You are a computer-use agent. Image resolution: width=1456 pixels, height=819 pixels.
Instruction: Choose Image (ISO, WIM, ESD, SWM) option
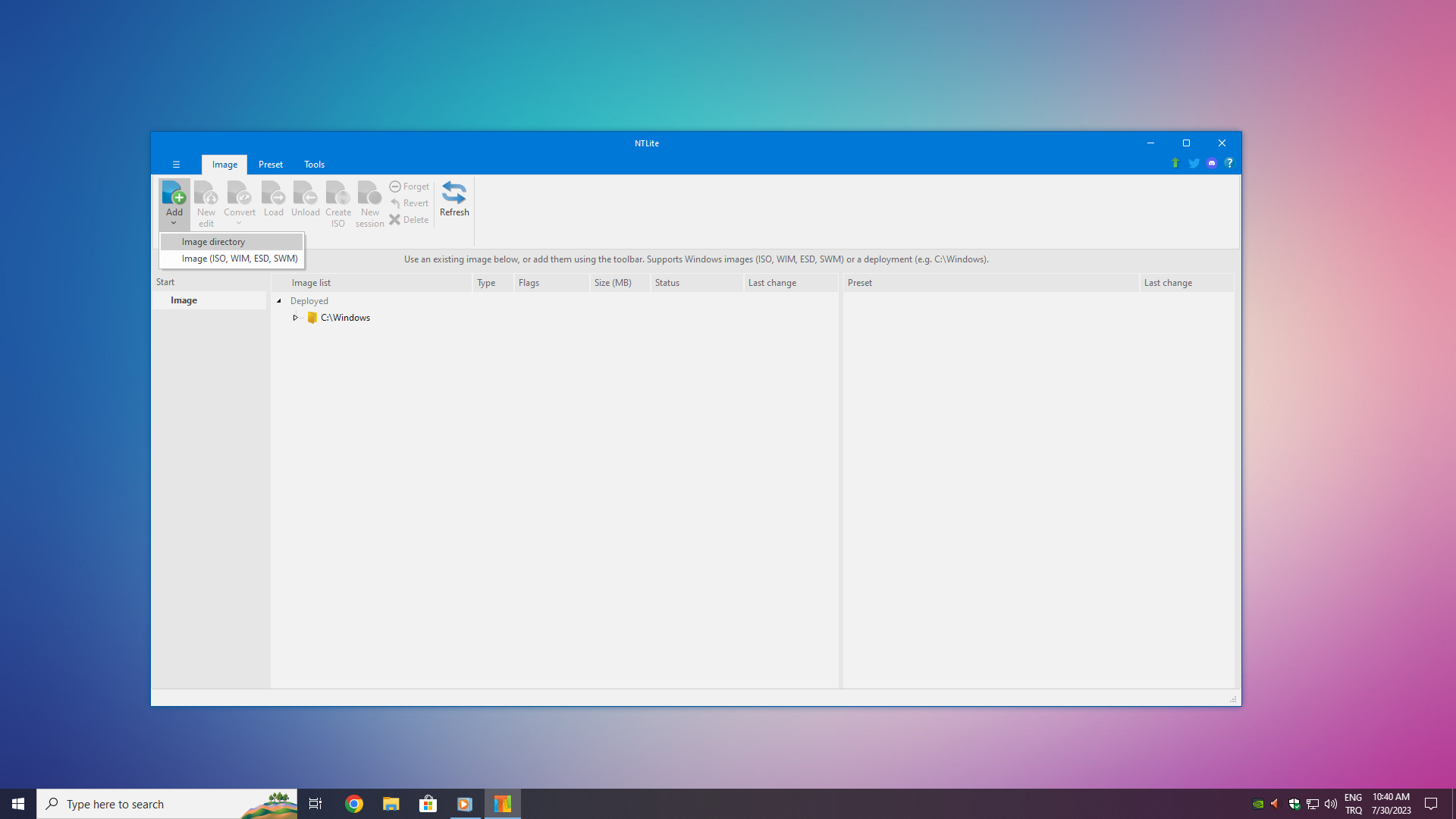click(x=239, y=259)
